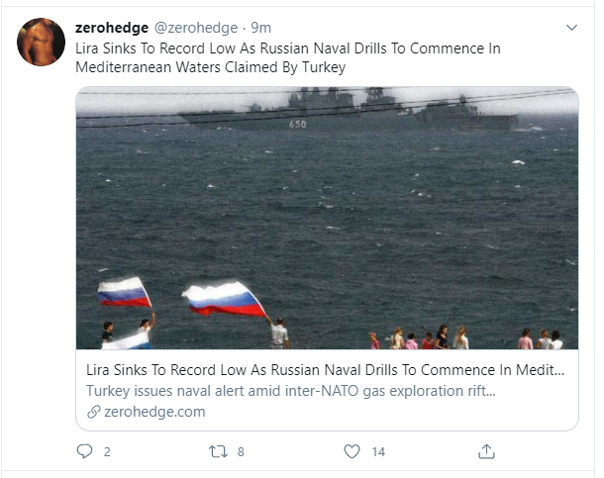Image resolution: width=604 pixels, height=478 pixels.
Task: Click the retweet count of 8
Action: (240, 452)
